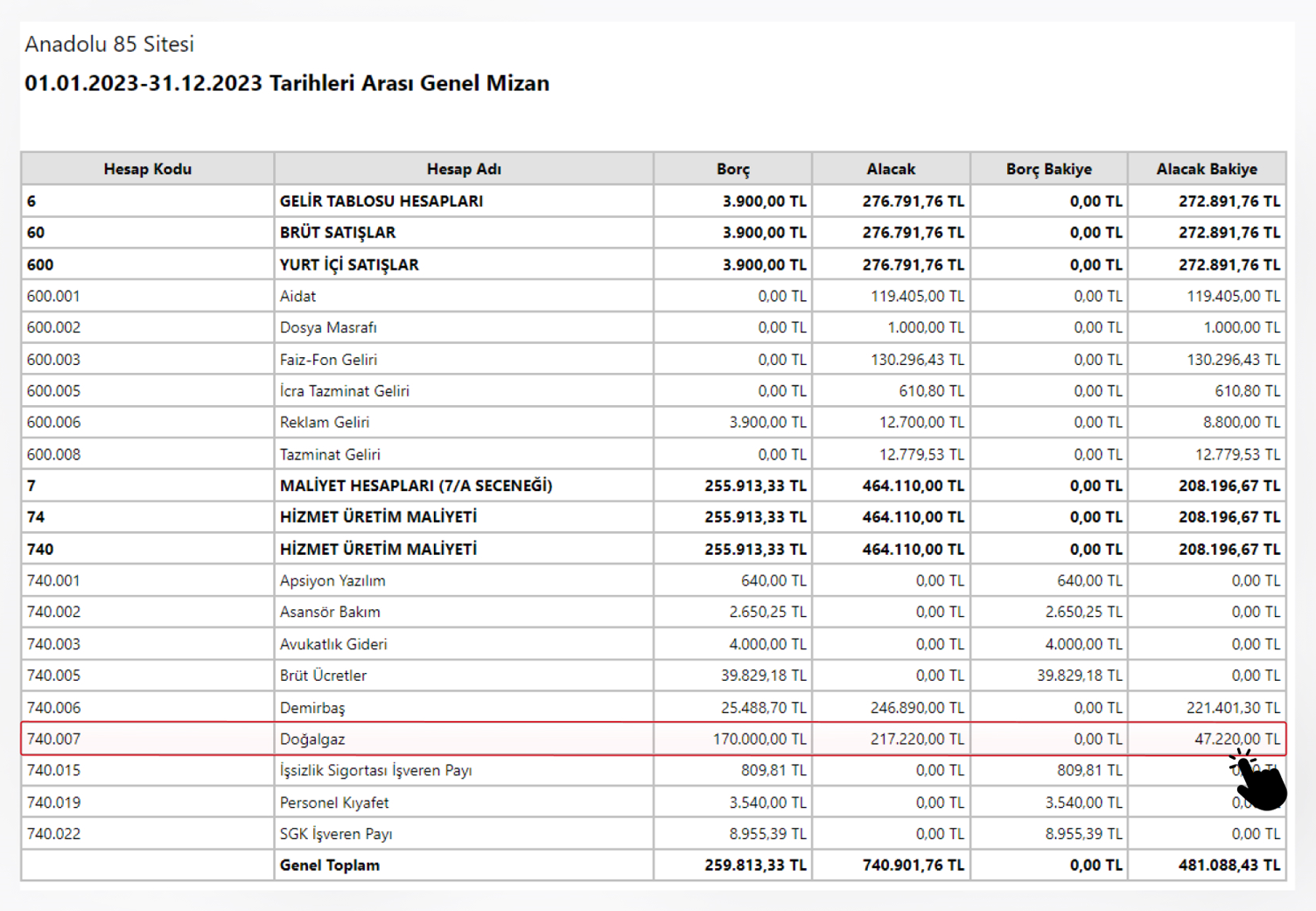
Task: Click the Dosya Masrafı account name
Action: tap(328, 327)
